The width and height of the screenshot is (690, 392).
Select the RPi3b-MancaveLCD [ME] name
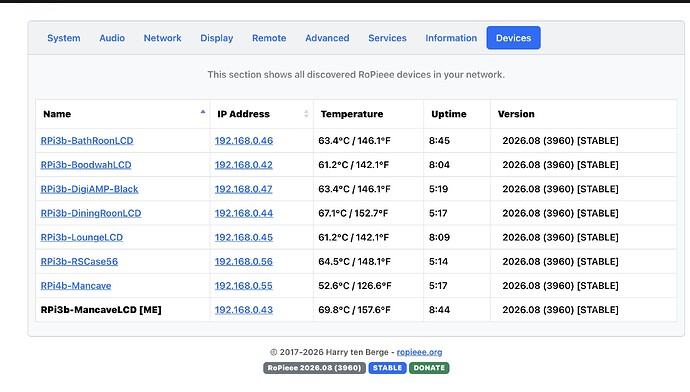click(101, 310)
